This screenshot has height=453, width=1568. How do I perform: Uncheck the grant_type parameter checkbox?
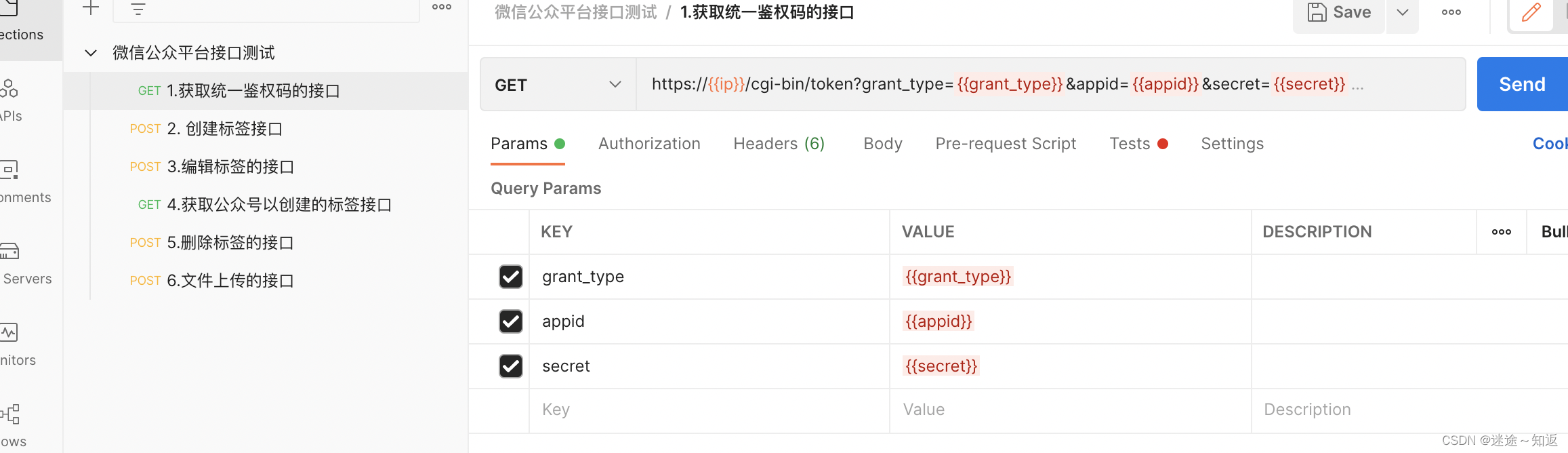(x=511, y=277)
